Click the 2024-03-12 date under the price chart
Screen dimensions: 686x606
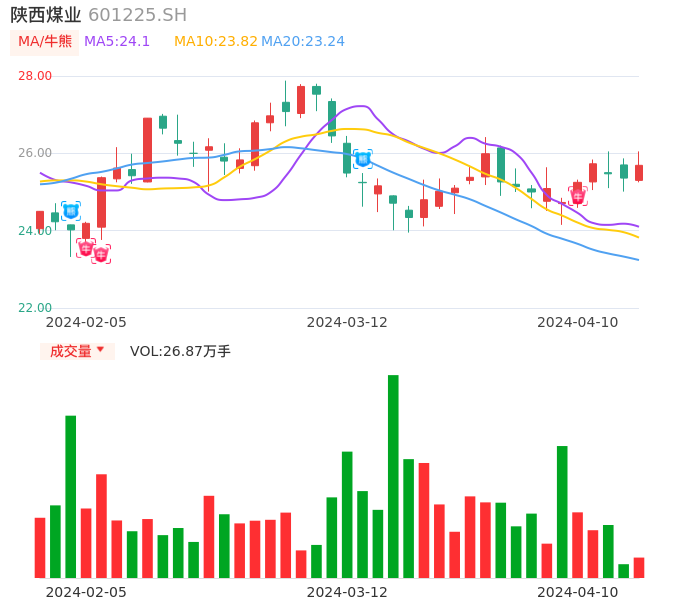coord(347,322)
